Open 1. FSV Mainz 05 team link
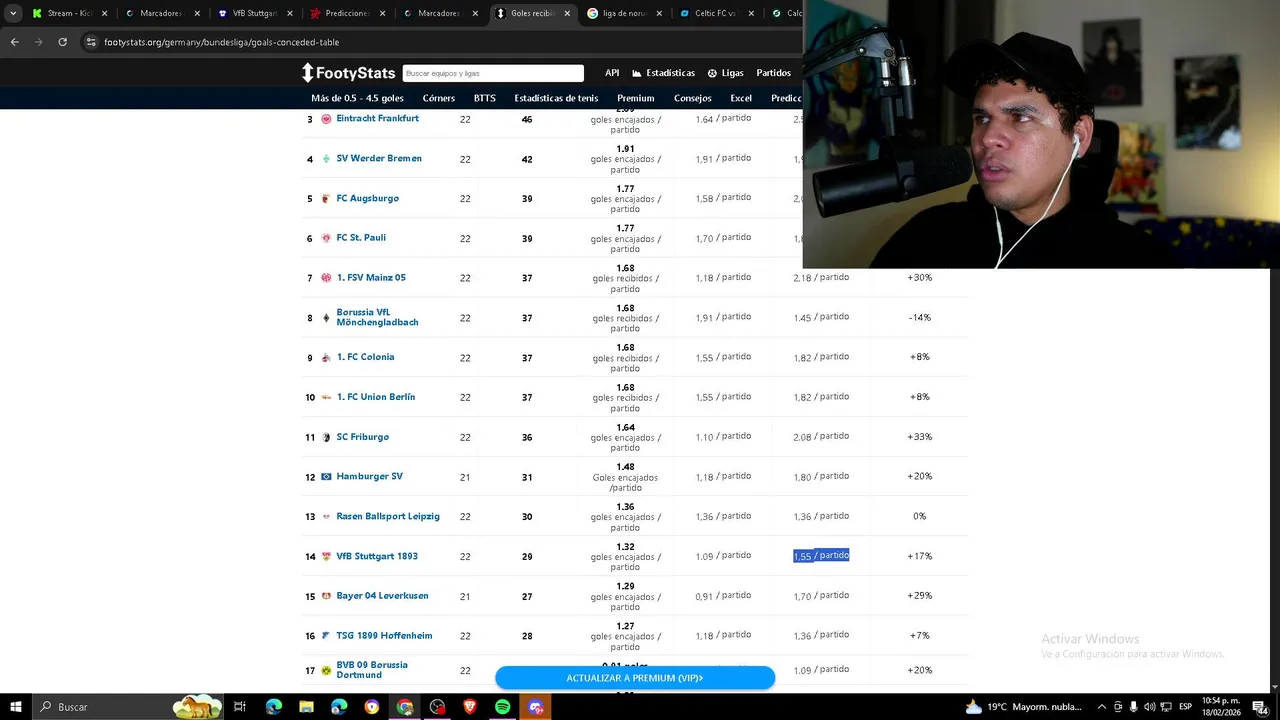 click(x=371, y=277)
